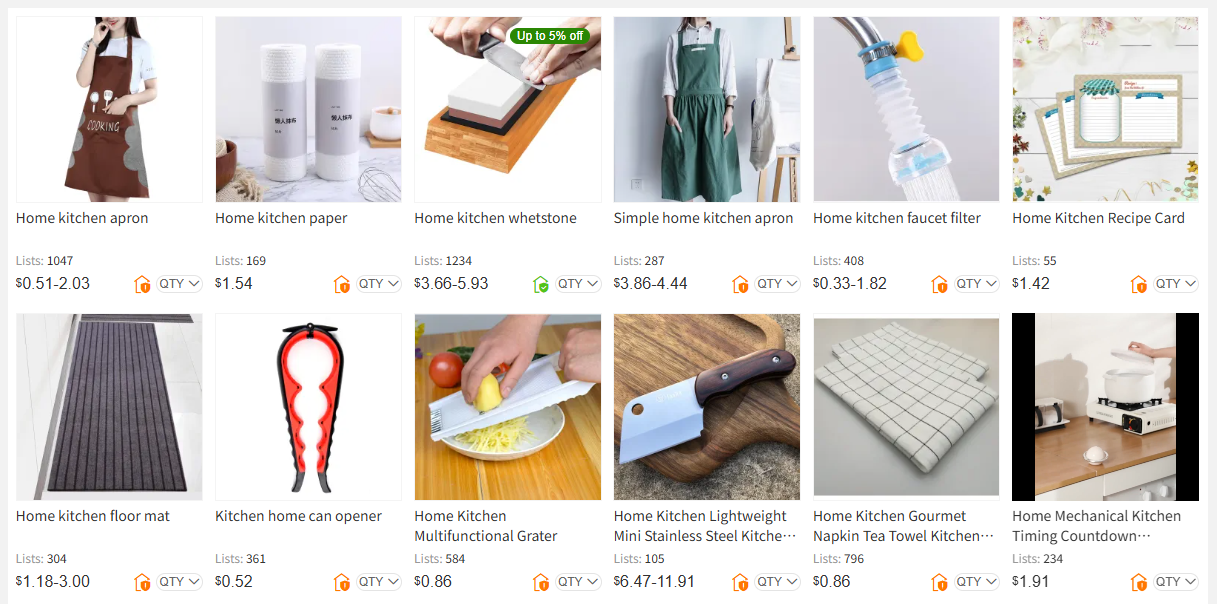Open the faucet filter product image
1217x604 pixels.
[906, 109]
